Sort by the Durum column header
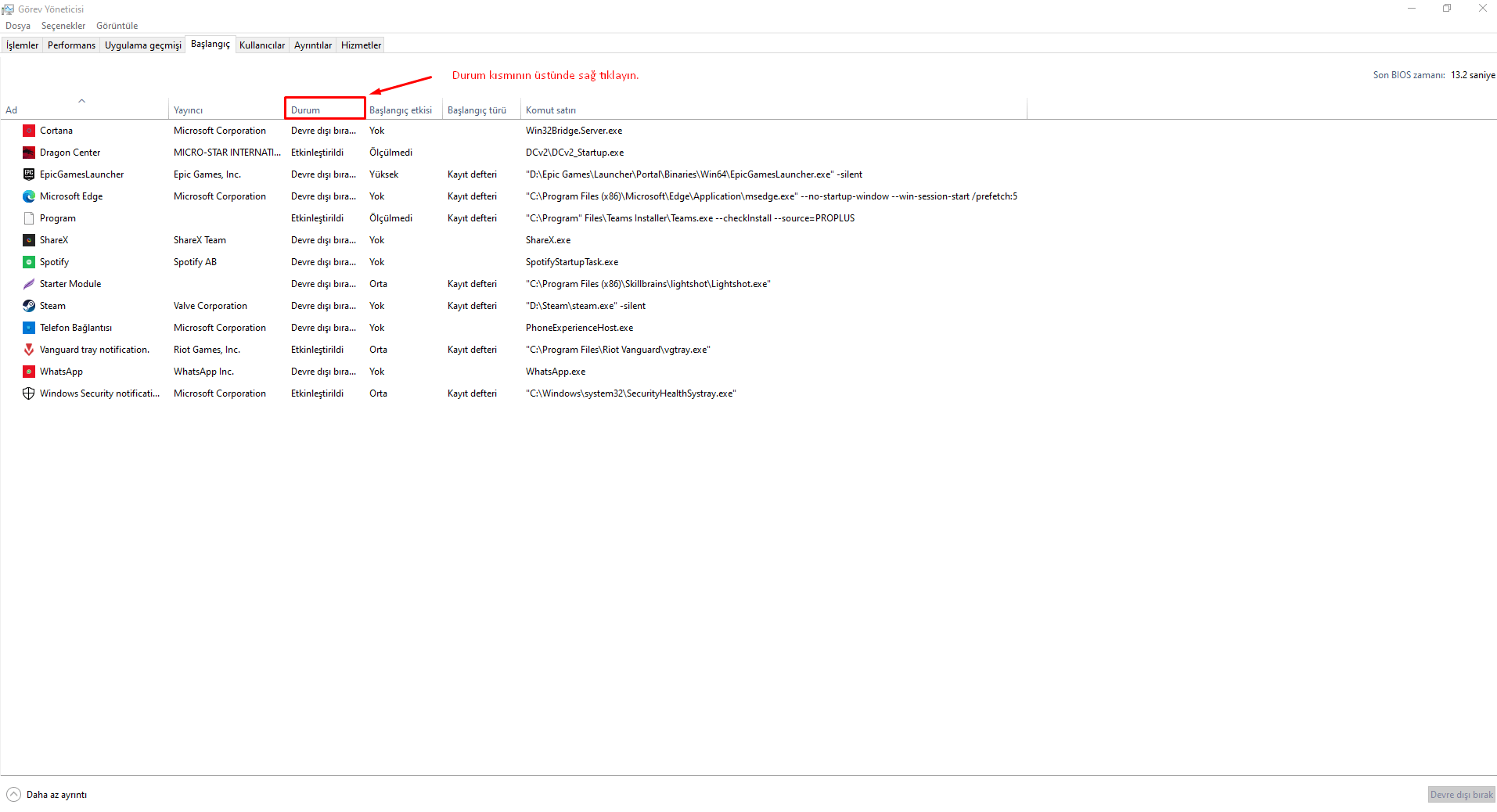1497x812 pixels. 325,110
